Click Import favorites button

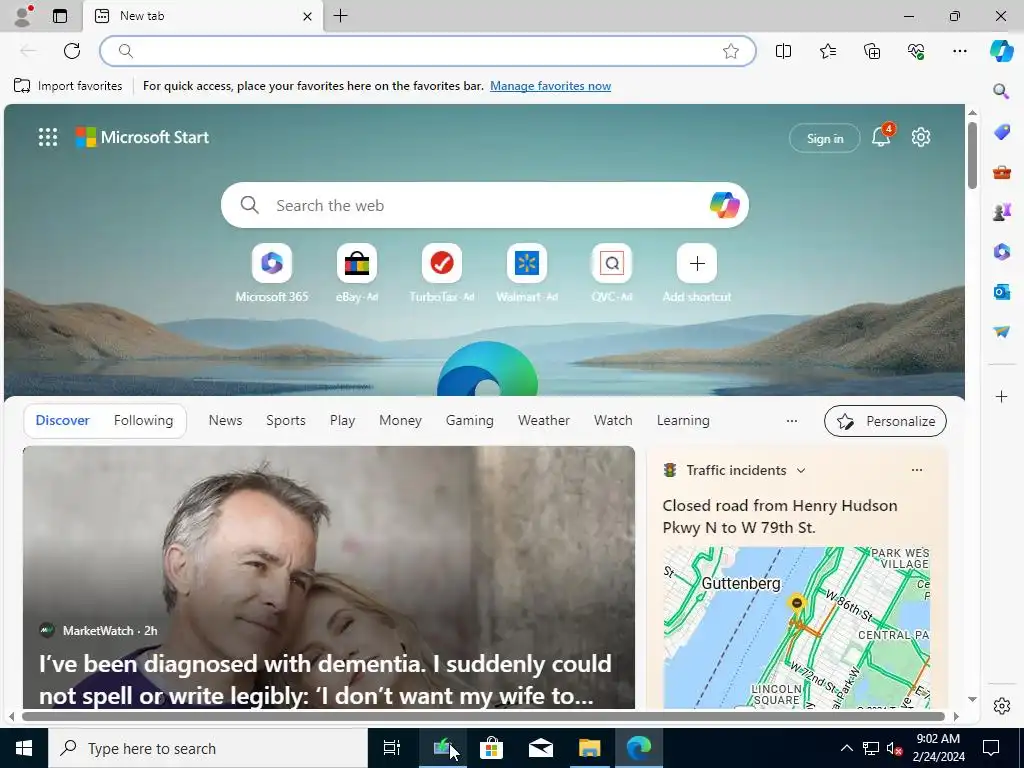tap(68, 86)
